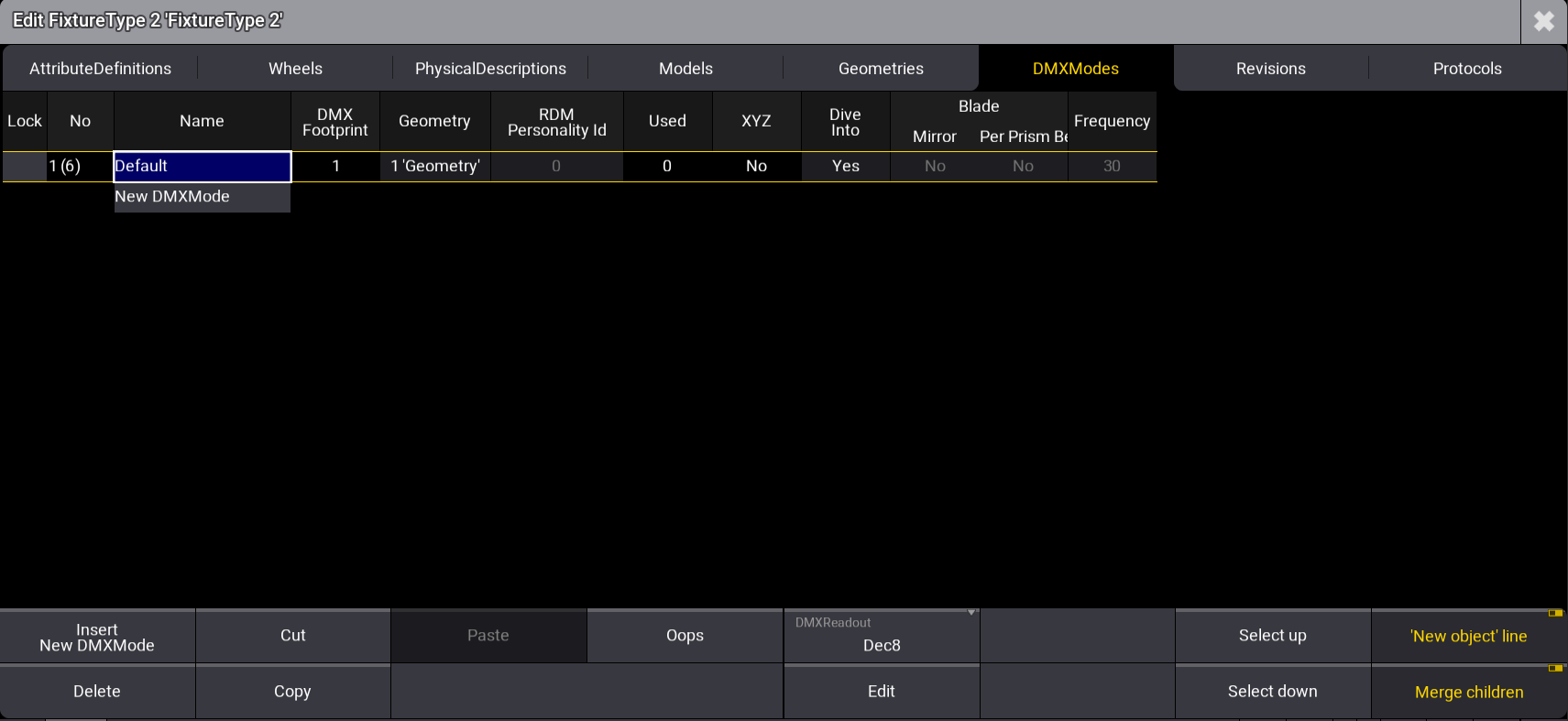The width and height of the screenshot is (1568, 721).
Task: Toggle the Merge children option
Action: 1468,692
